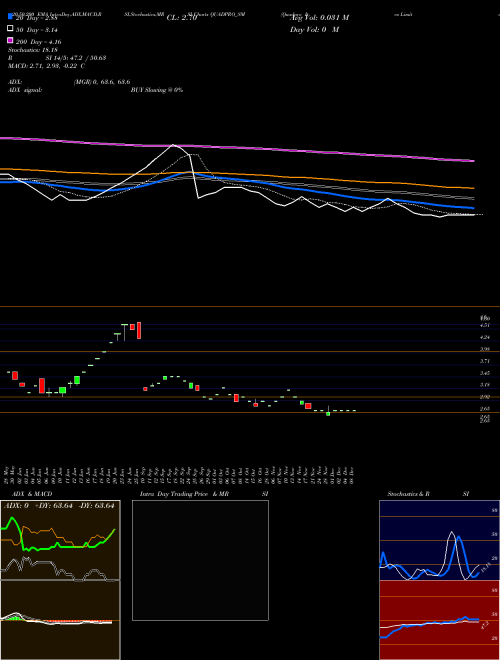The image size is (500, 660).
Task: Click the 'Stochastics & RSI' panel title
Action: pos(428,494)
